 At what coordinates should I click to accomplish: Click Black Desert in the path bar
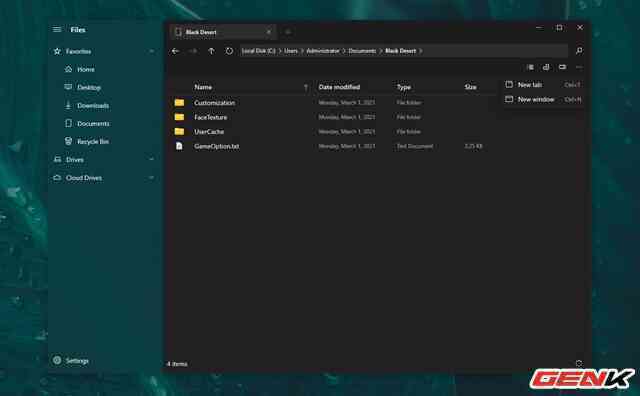(400, 51)
